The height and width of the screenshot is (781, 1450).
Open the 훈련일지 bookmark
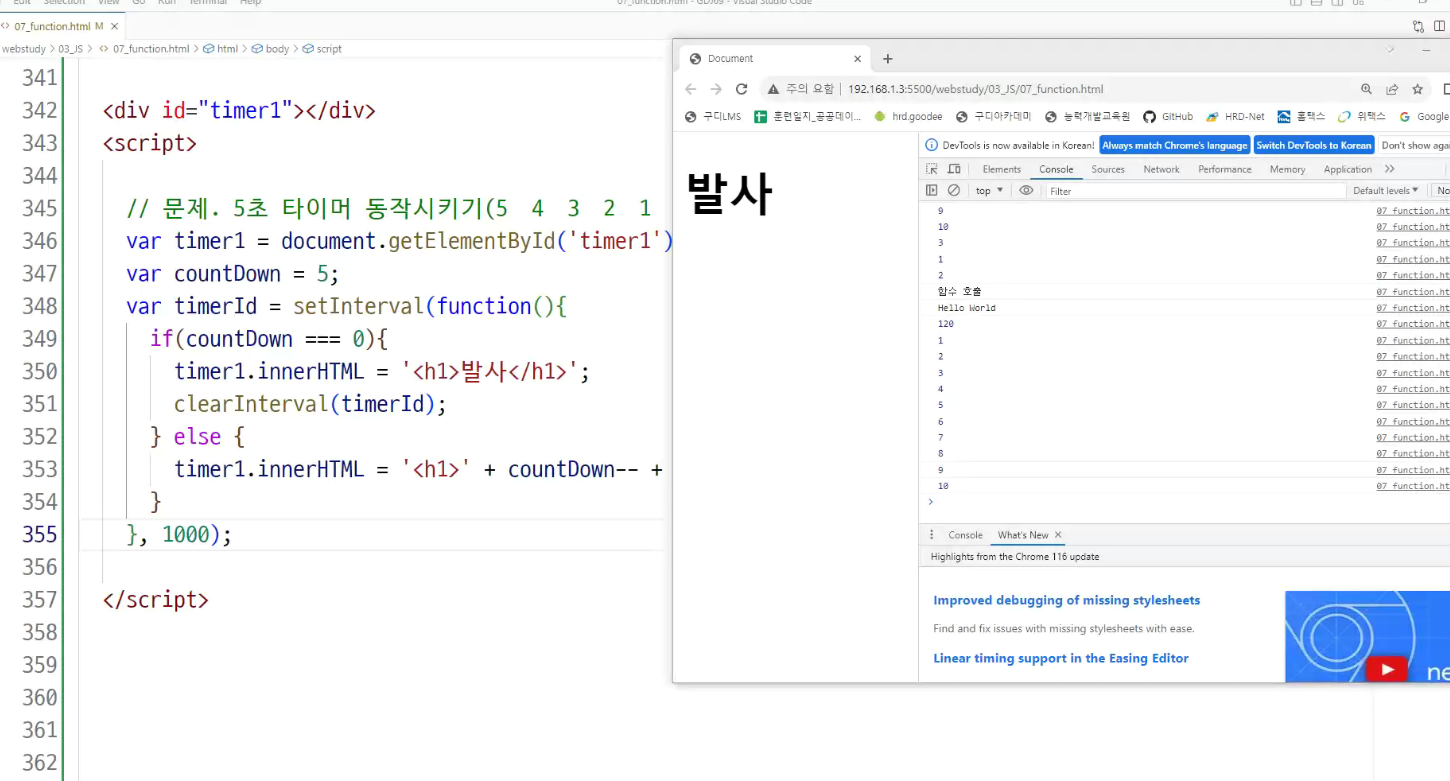pos(807,117)
